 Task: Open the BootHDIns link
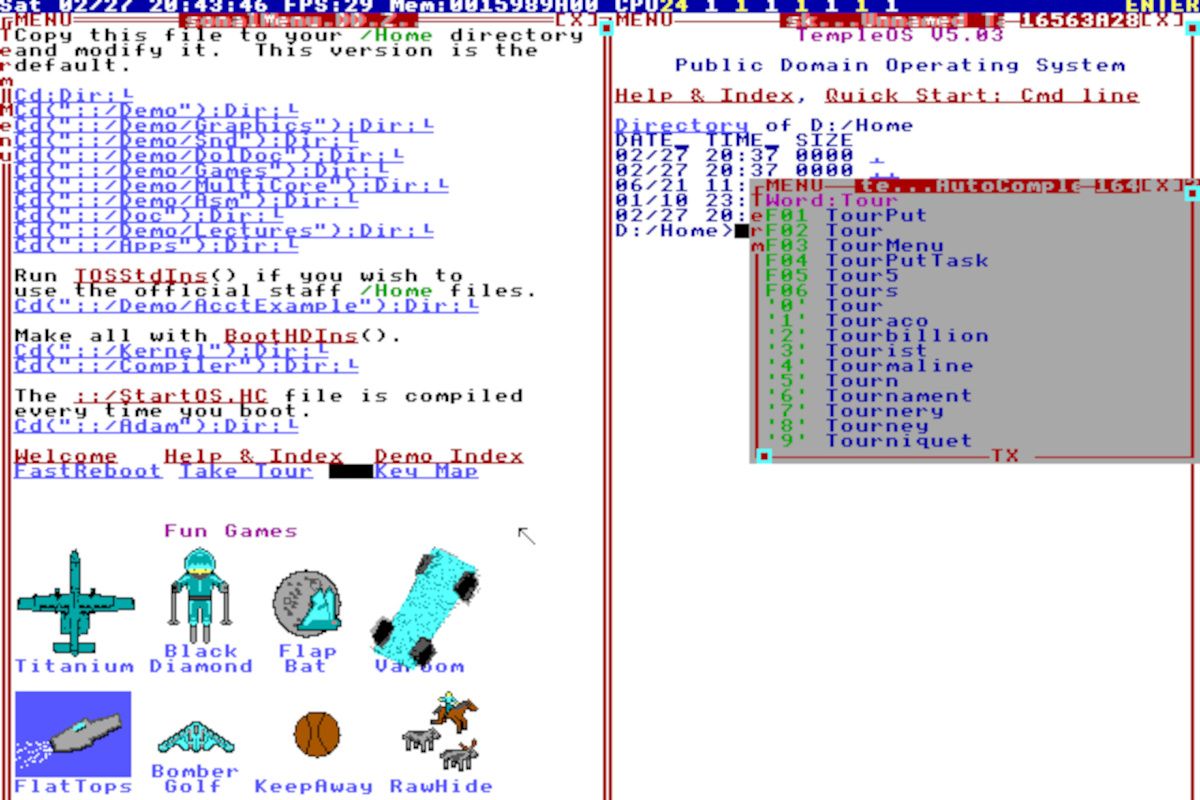pos(291,336)
